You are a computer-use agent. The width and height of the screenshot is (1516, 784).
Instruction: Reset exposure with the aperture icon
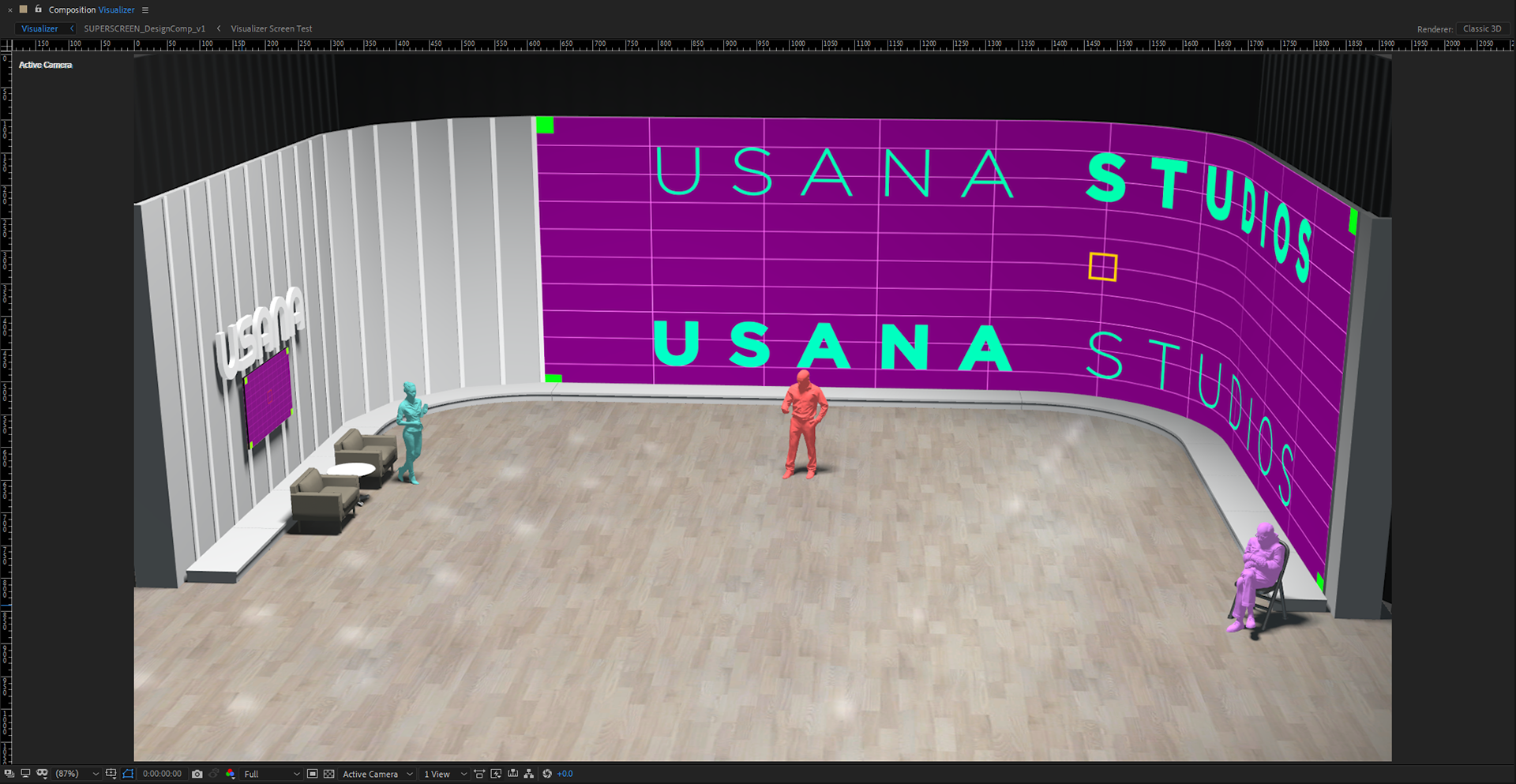point(547,774)
